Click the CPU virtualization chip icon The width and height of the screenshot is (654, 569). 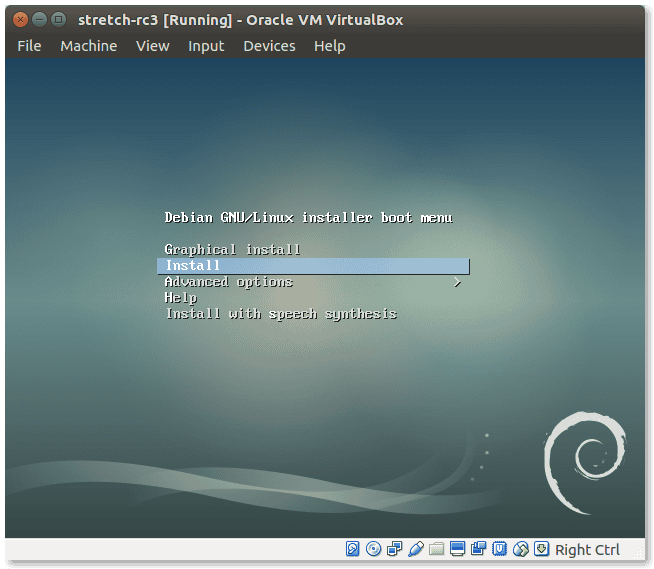pyautogui.click(x=499, y=549)
